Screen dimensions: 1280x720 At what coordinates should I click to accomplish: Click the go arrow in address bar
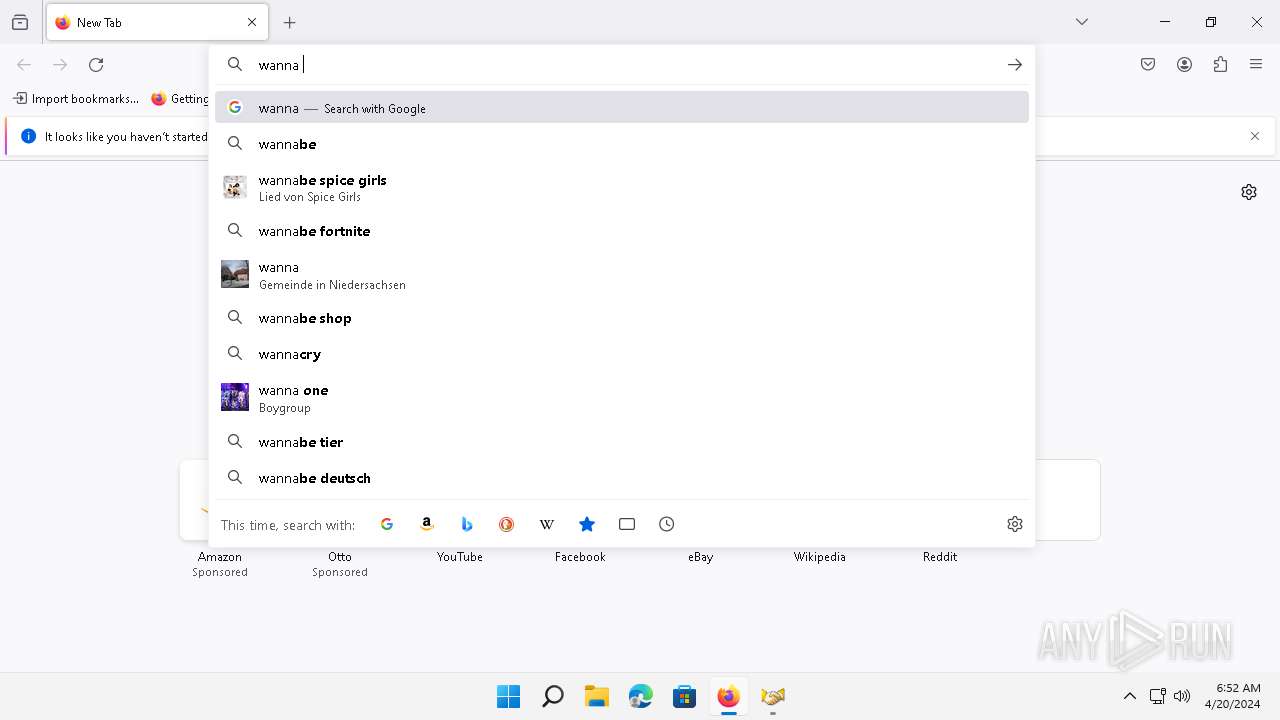pos(1015,65)
